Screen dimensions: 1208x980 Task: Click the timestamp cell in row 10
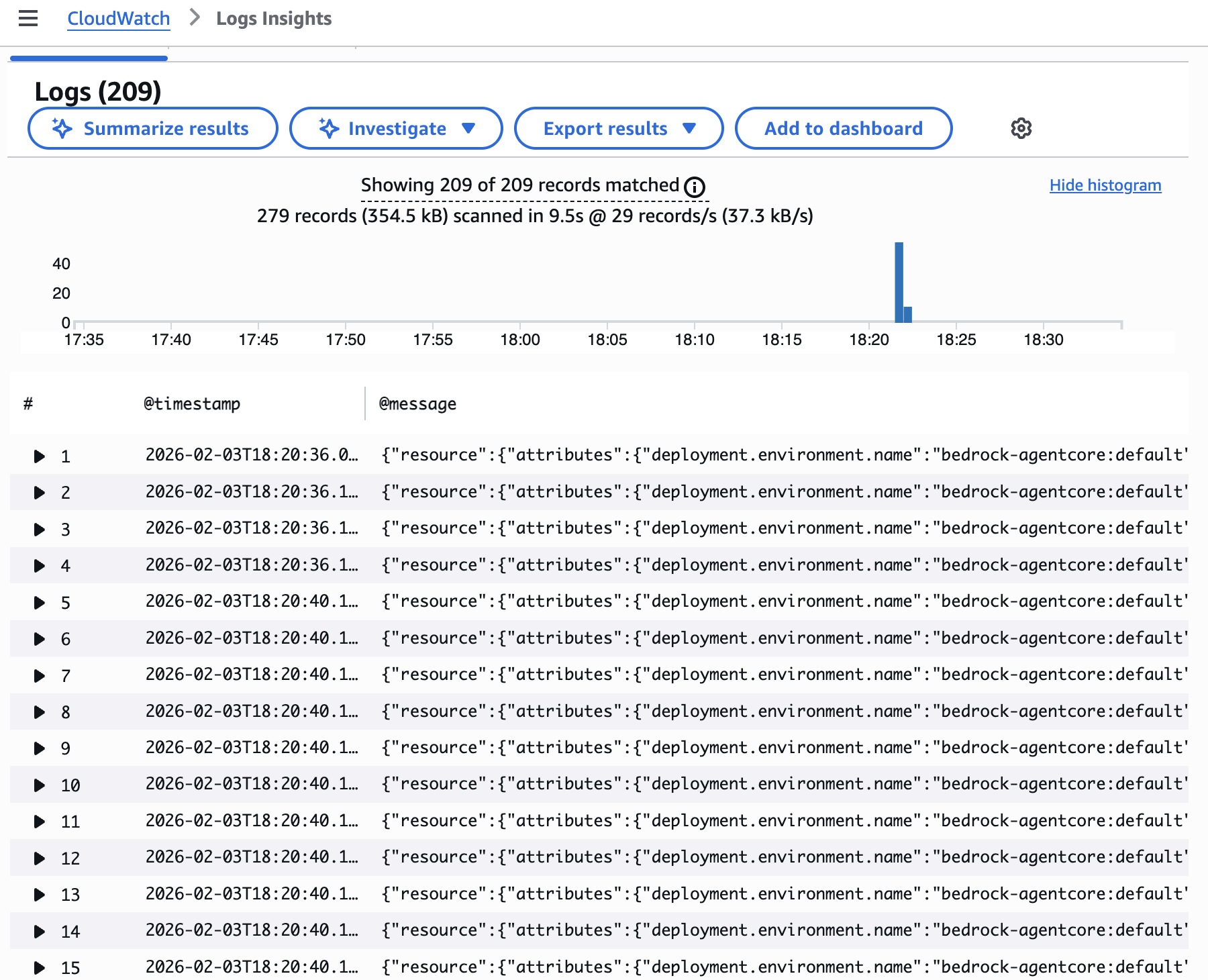pyautogui.click(x=252, y=784)
